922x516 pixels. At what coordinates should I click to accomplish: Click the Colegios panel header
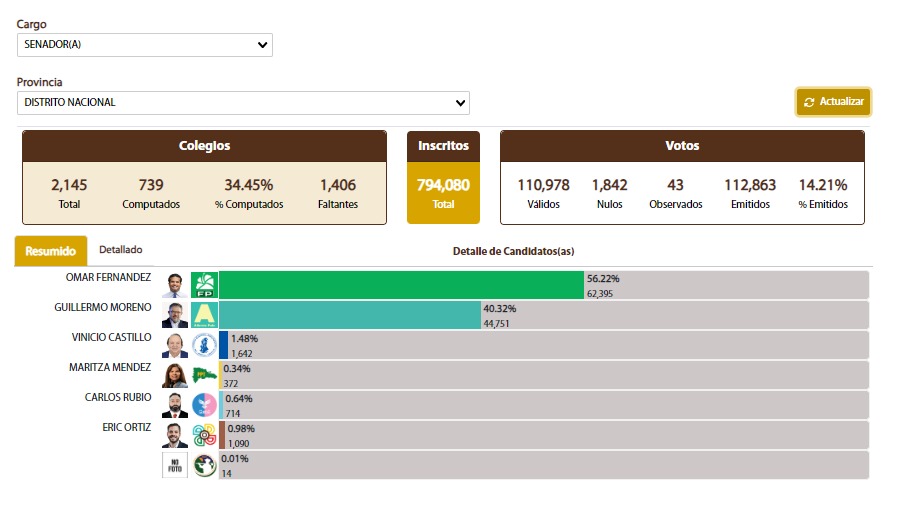(204, 146)
